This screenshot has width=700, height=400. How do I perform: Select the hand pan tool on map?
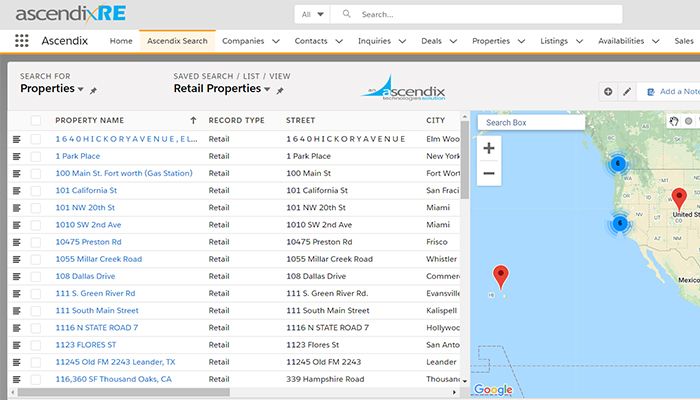[x=673, y=121]
